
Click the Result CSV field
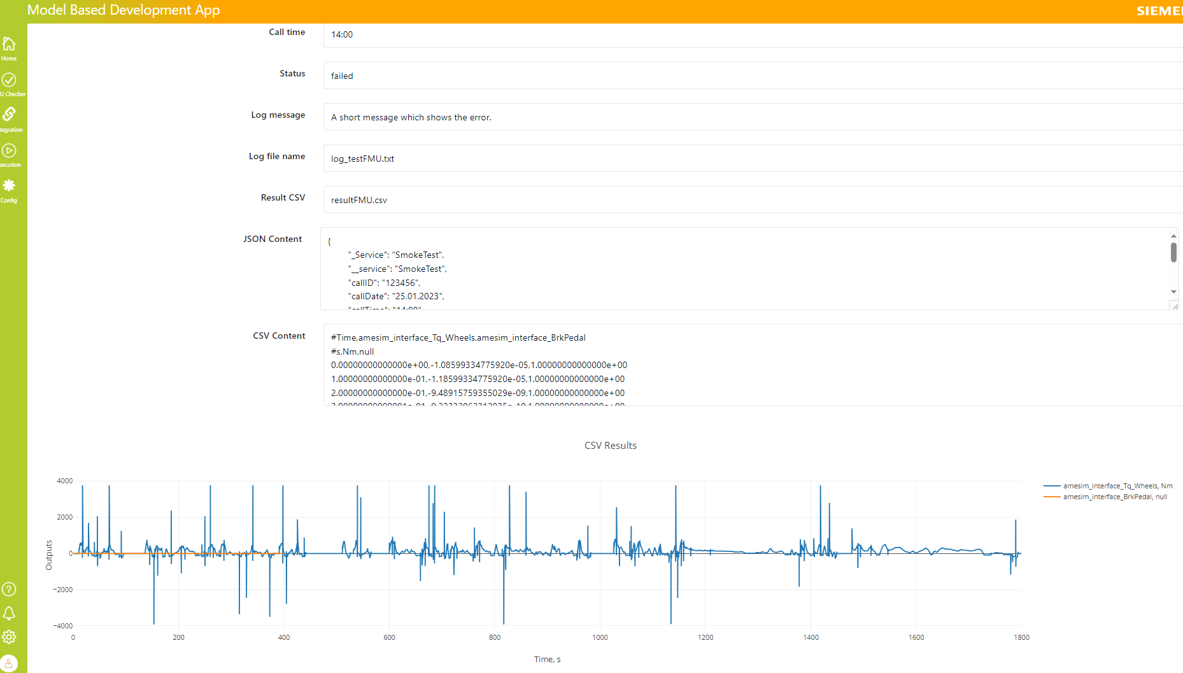[750, 200]
